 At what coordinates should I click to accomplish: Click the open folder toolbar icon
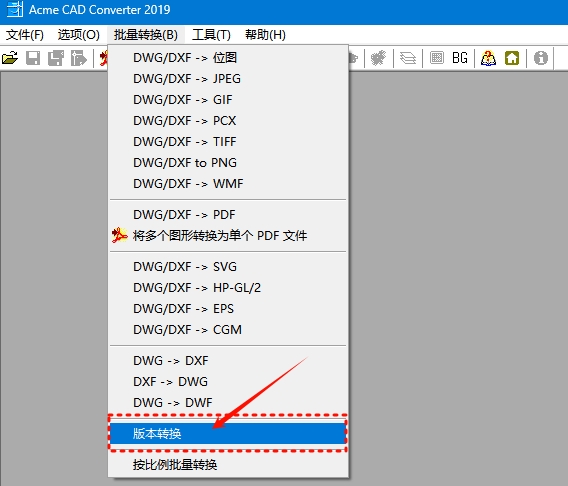tap(10, 58)
